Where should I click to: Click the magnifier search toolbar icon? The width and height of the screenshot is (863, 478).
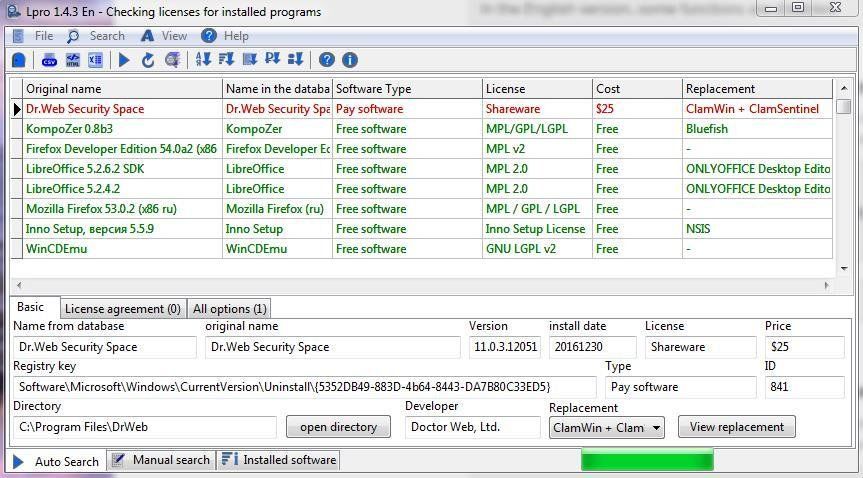[x=172, y=59]
